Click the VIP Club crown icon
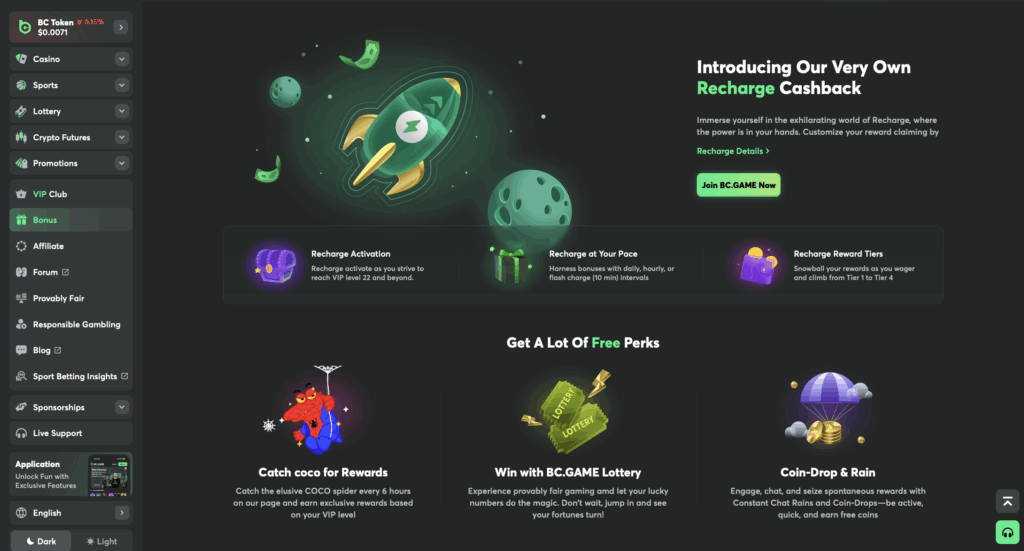 (x=21, y=194)
